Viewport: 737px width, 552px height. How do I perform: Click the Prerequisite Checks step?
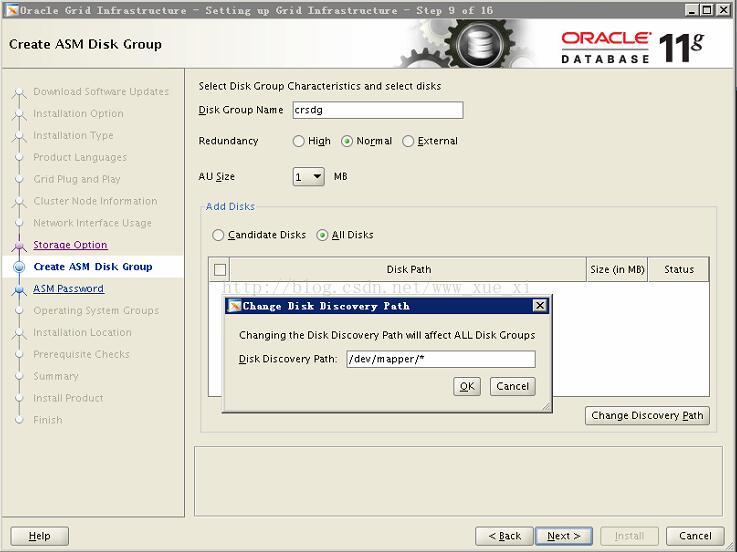point(81,355)
